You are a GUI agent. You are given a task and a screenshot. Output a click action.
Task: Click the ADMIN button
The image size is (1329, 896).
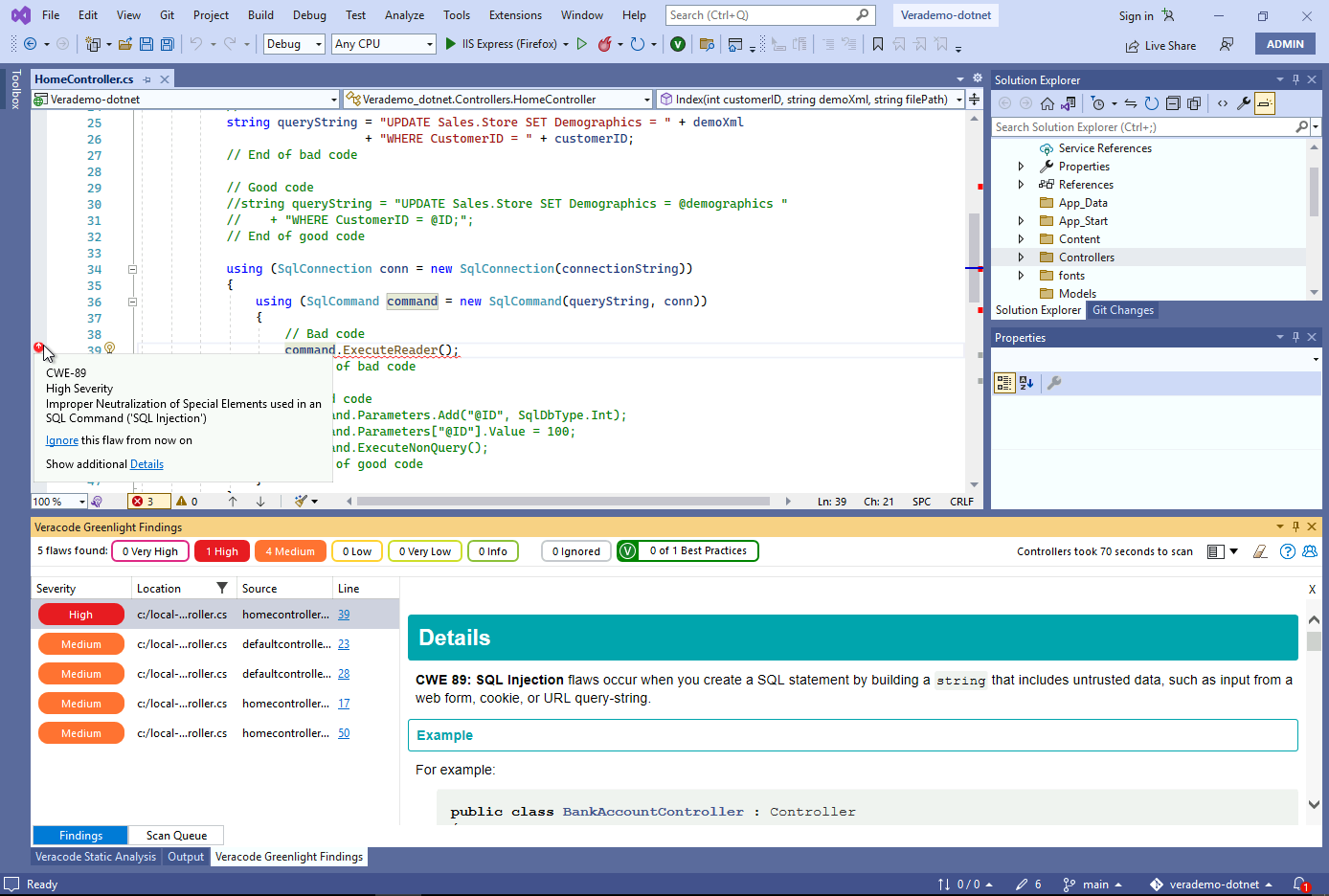(1285, 44)
